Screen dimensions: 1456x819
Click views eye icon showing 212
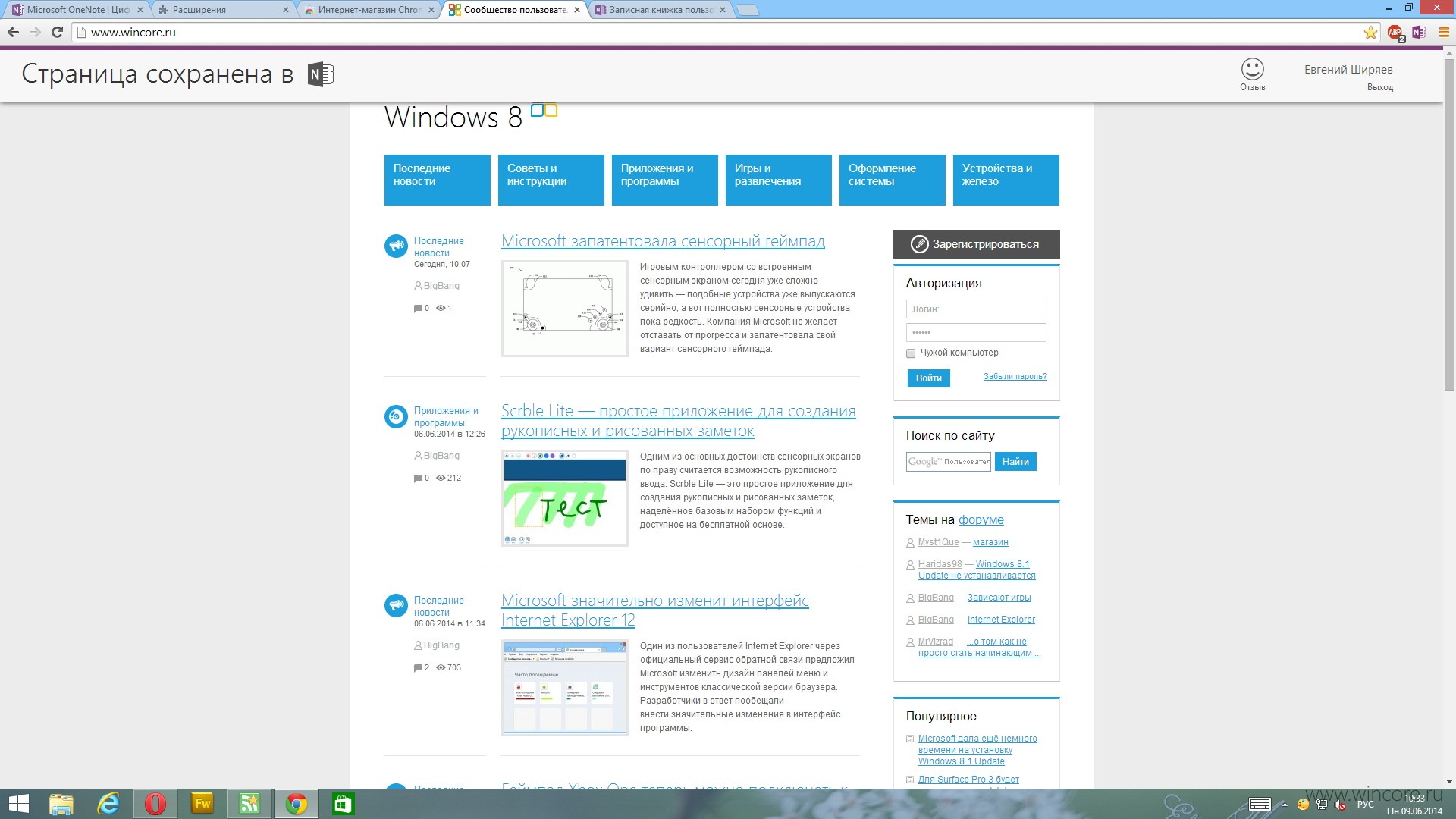tap(441, 478)
